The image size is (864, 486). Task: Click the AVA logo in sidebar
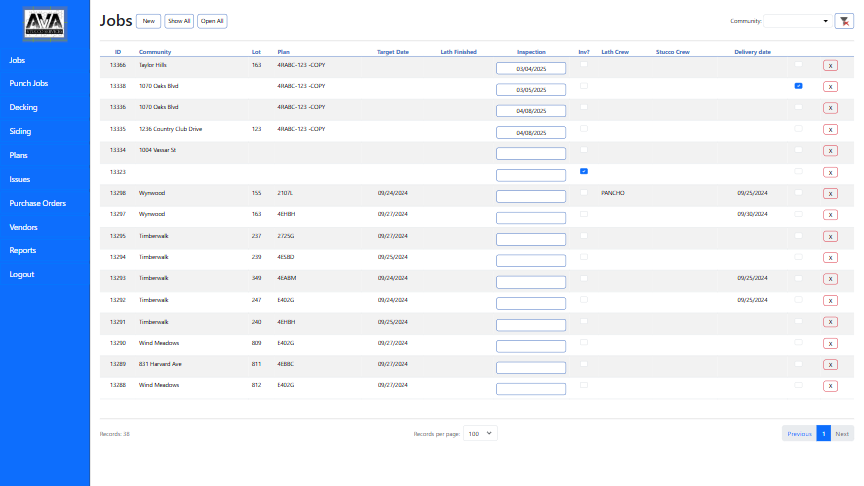[x=44, y=23]
